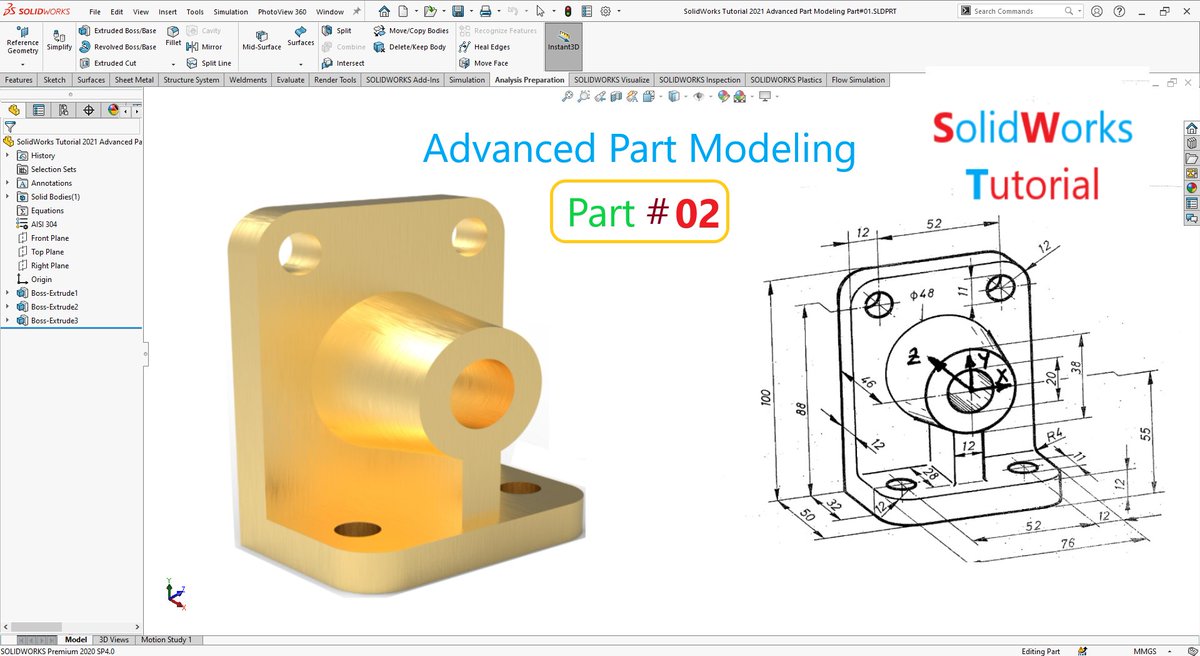Open the Simulation menu
This screenshot has width=1200, height=656.
(x=230, y=11)
